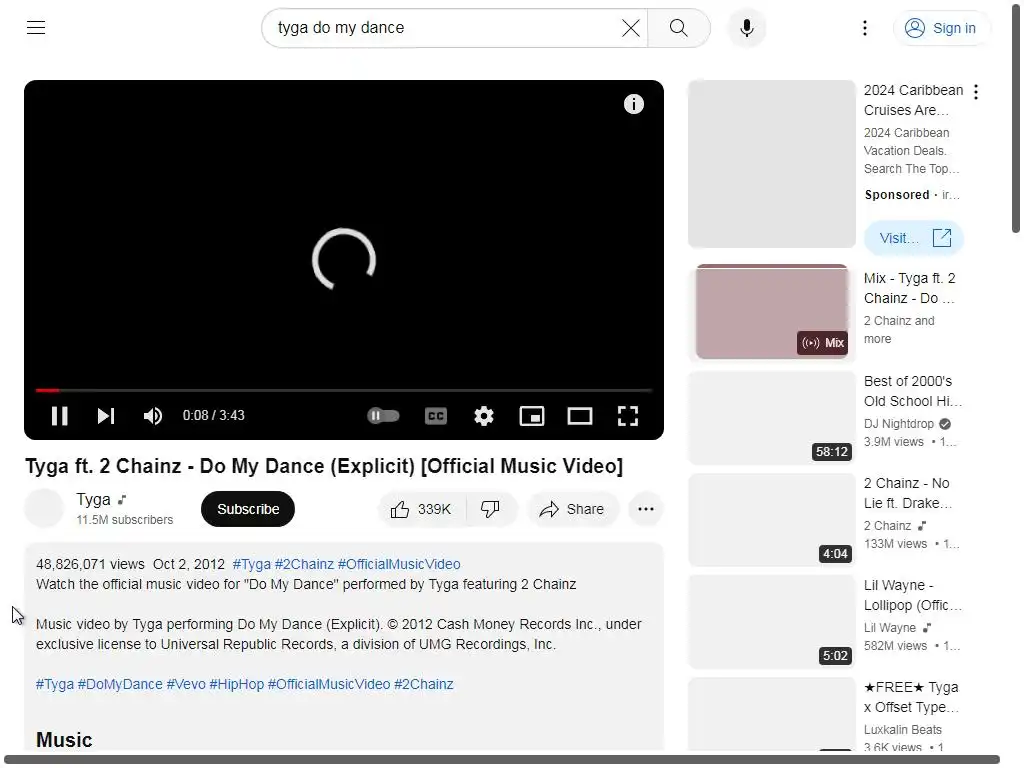Open the #Vevo hashtag

pos(186,684)
